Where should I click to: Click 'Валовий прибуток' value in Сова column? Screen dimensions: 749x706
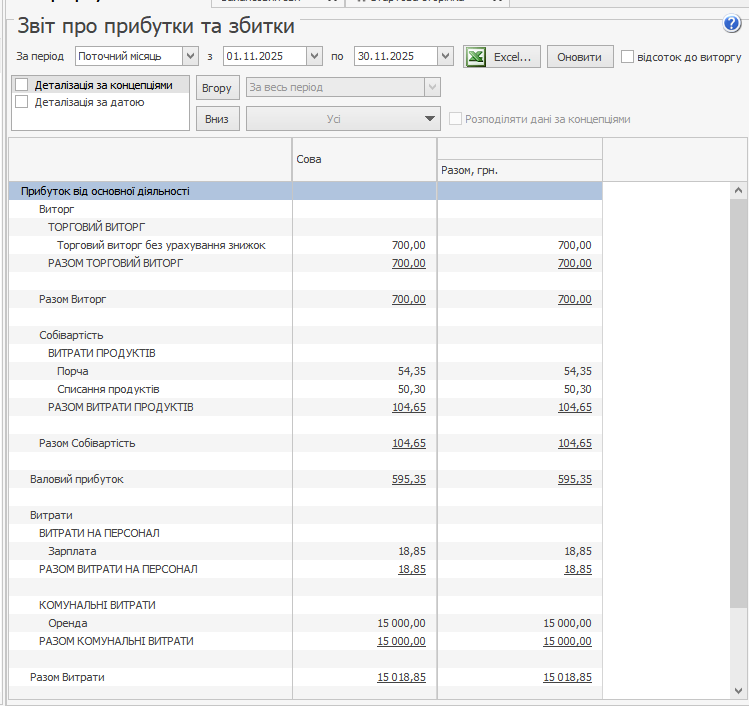(x=408, y=479)
